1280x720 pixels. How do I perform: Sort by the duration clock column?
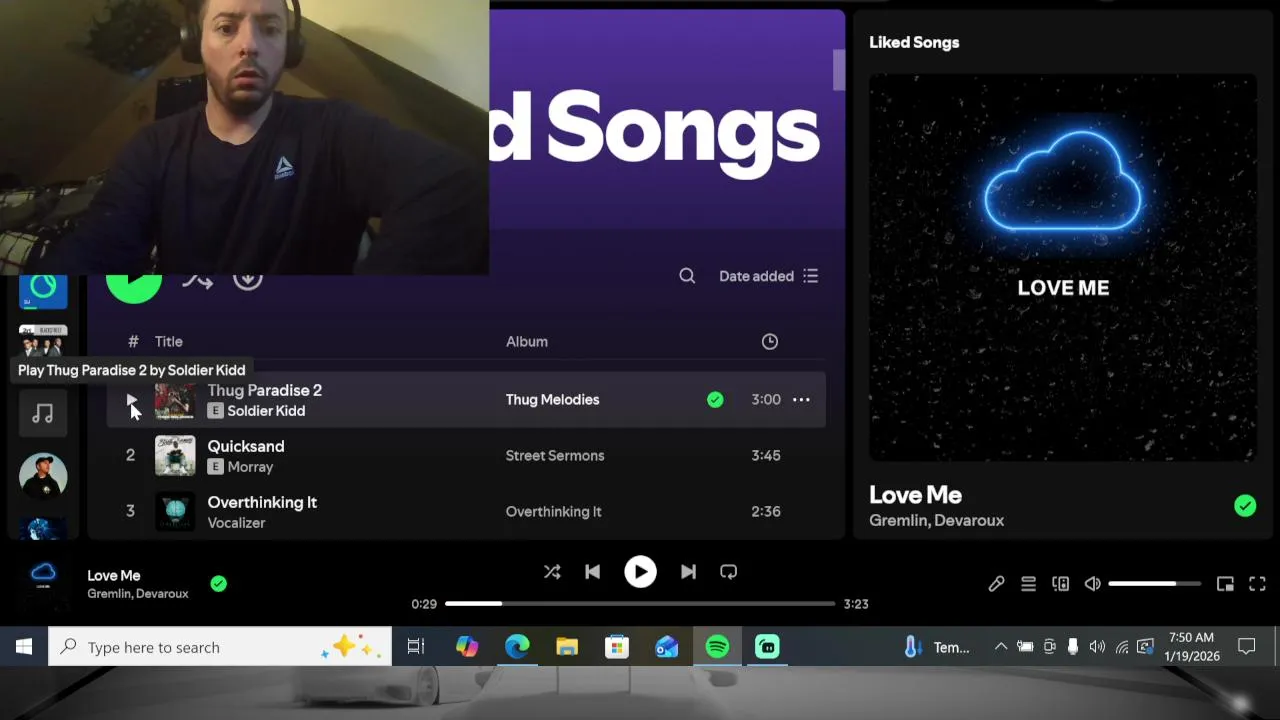[x=770, y=341]
